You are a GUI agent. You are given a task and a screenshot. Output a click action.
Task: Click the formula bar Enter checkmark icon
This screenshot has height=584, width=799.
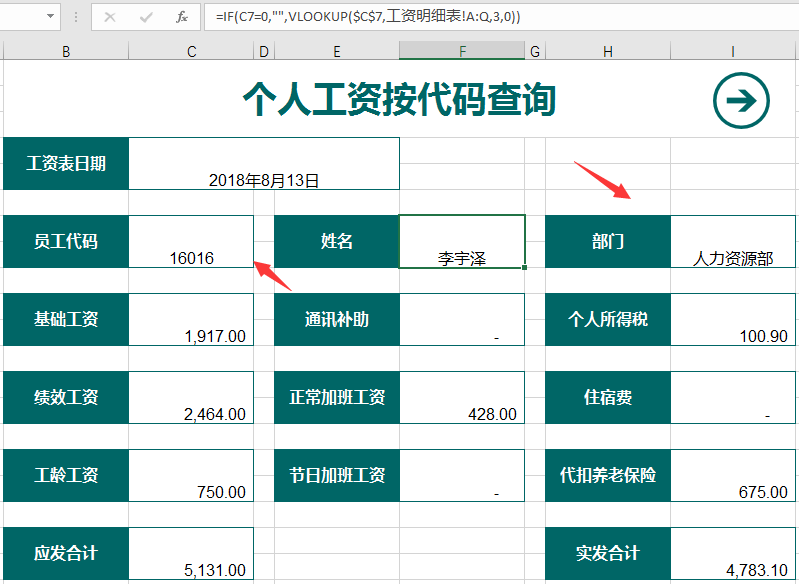[x=146, y=17]
